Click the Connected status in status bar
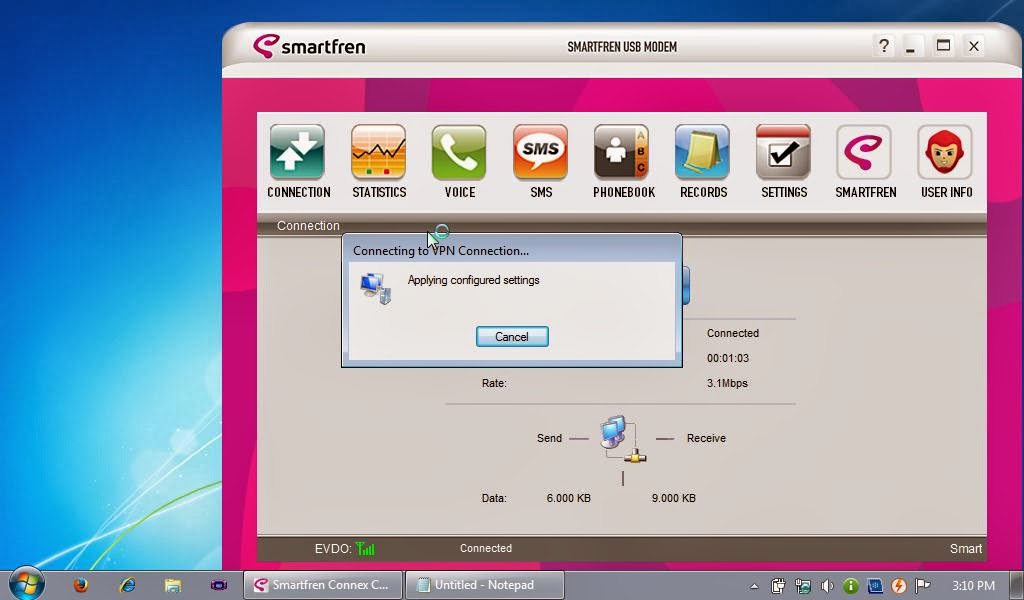1024x600 pixels. [485, 548]
